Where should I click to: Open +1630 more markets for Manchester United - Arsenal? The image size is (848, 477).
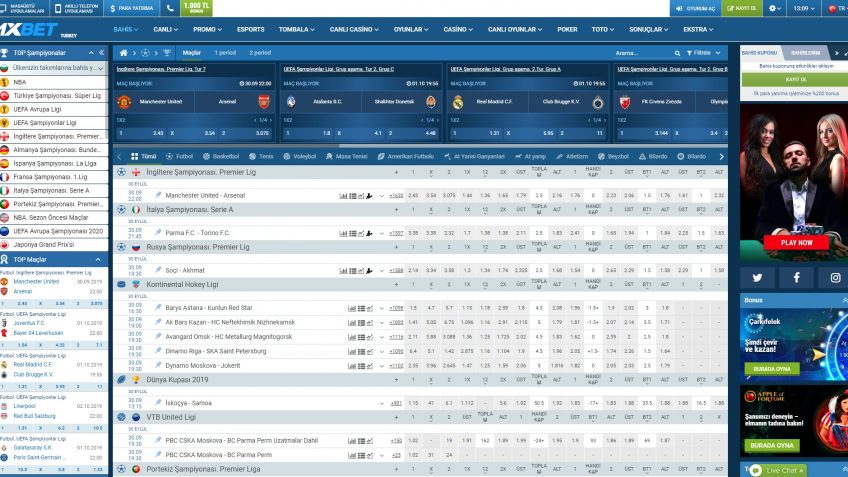pos(396,196)
